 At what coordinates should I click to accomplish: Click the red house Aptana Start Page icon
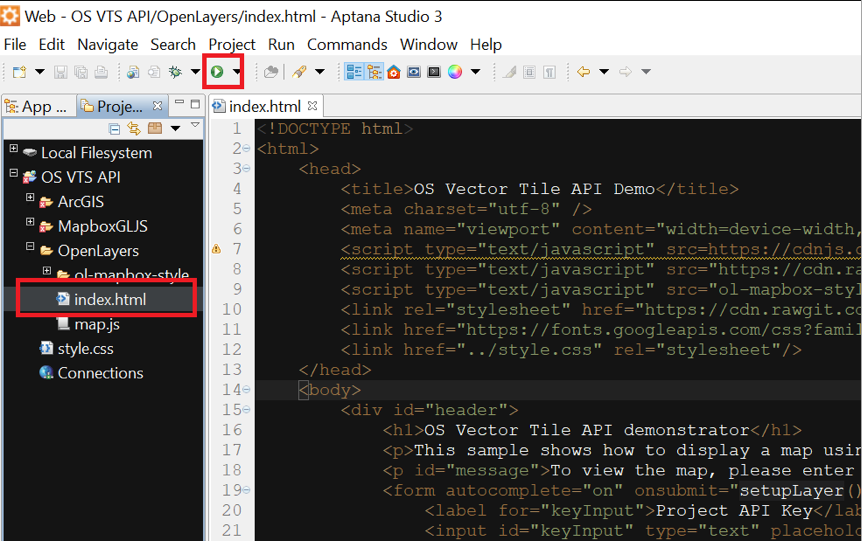394,72
